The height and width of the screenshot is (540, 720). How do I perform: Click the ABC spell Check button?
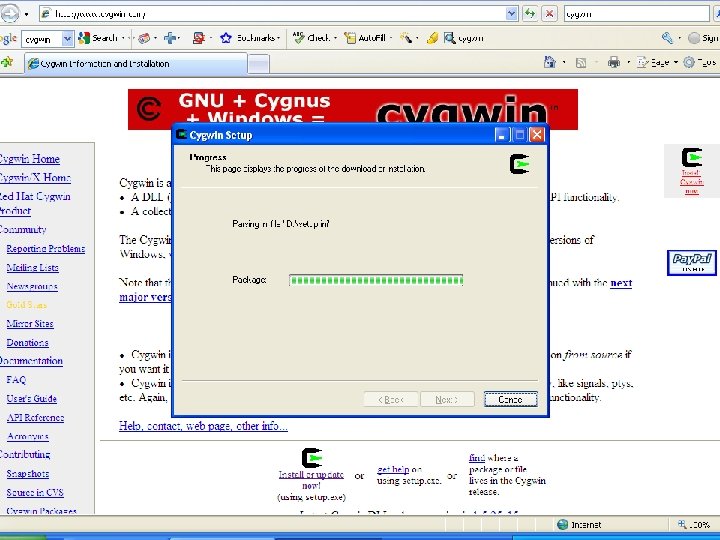312,38
